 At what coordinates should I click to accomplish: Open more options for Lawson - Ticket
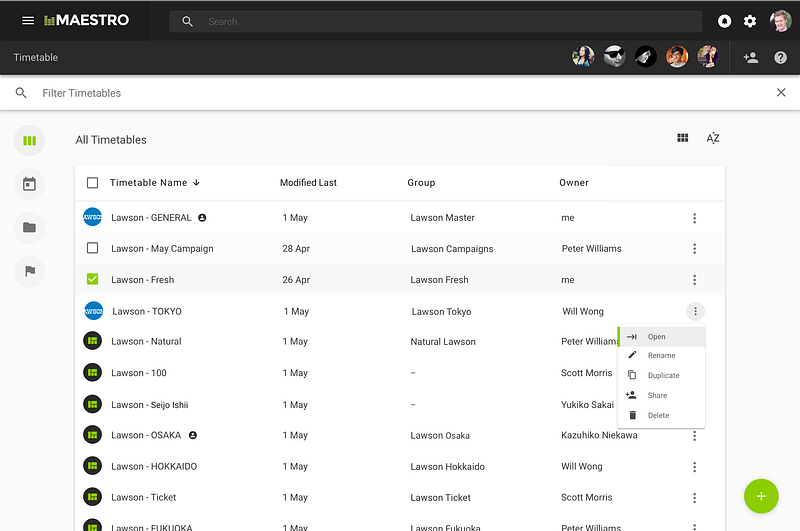point(694,498)
